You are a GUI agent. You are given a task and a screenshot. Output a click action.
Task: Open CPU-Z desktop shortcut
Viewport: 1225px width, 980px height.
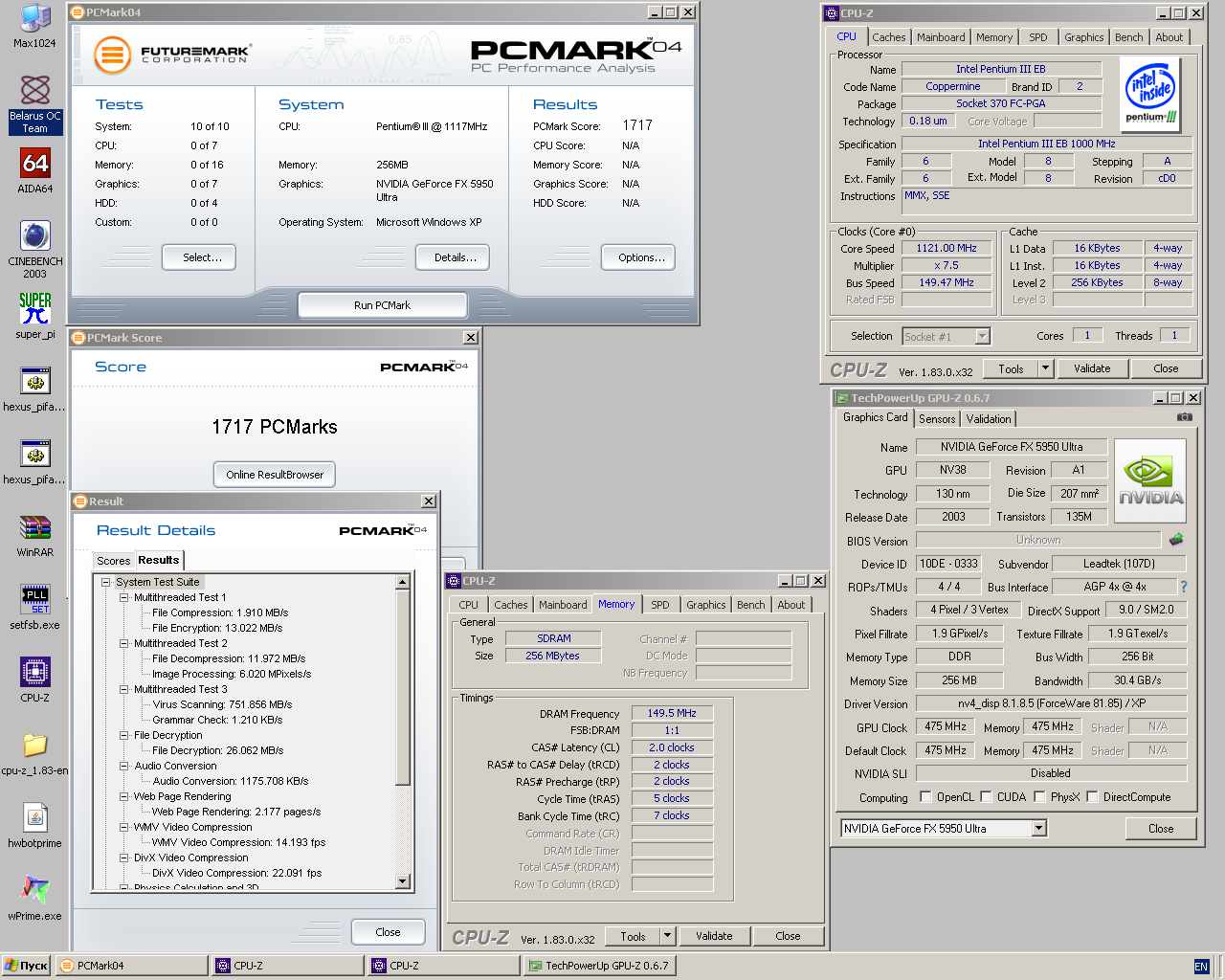point(35,680)
